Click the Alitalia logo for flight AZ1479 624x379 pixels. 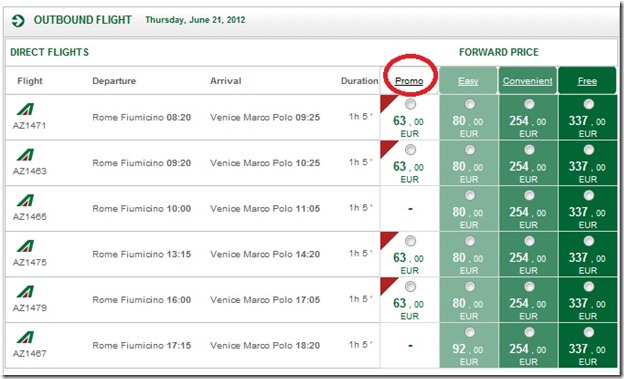(25, 292)
